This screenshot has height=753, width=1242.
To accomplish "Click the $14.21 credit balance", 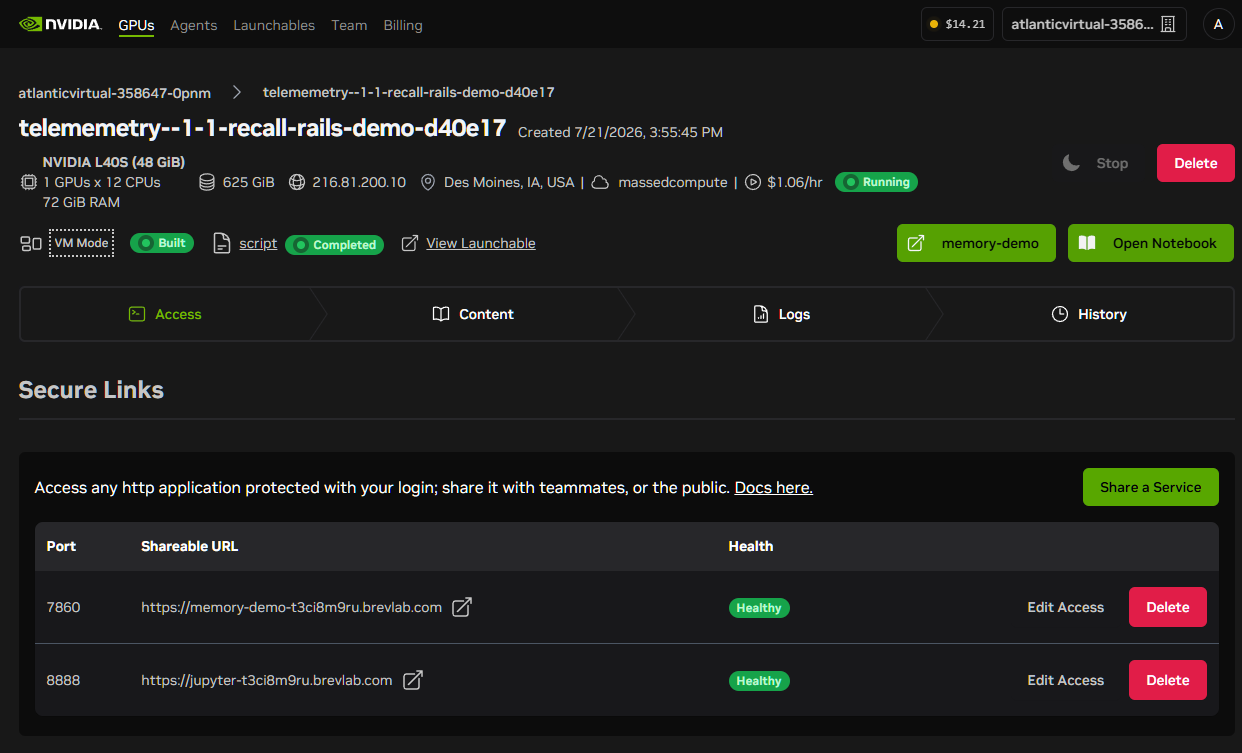I will (957, 24).
